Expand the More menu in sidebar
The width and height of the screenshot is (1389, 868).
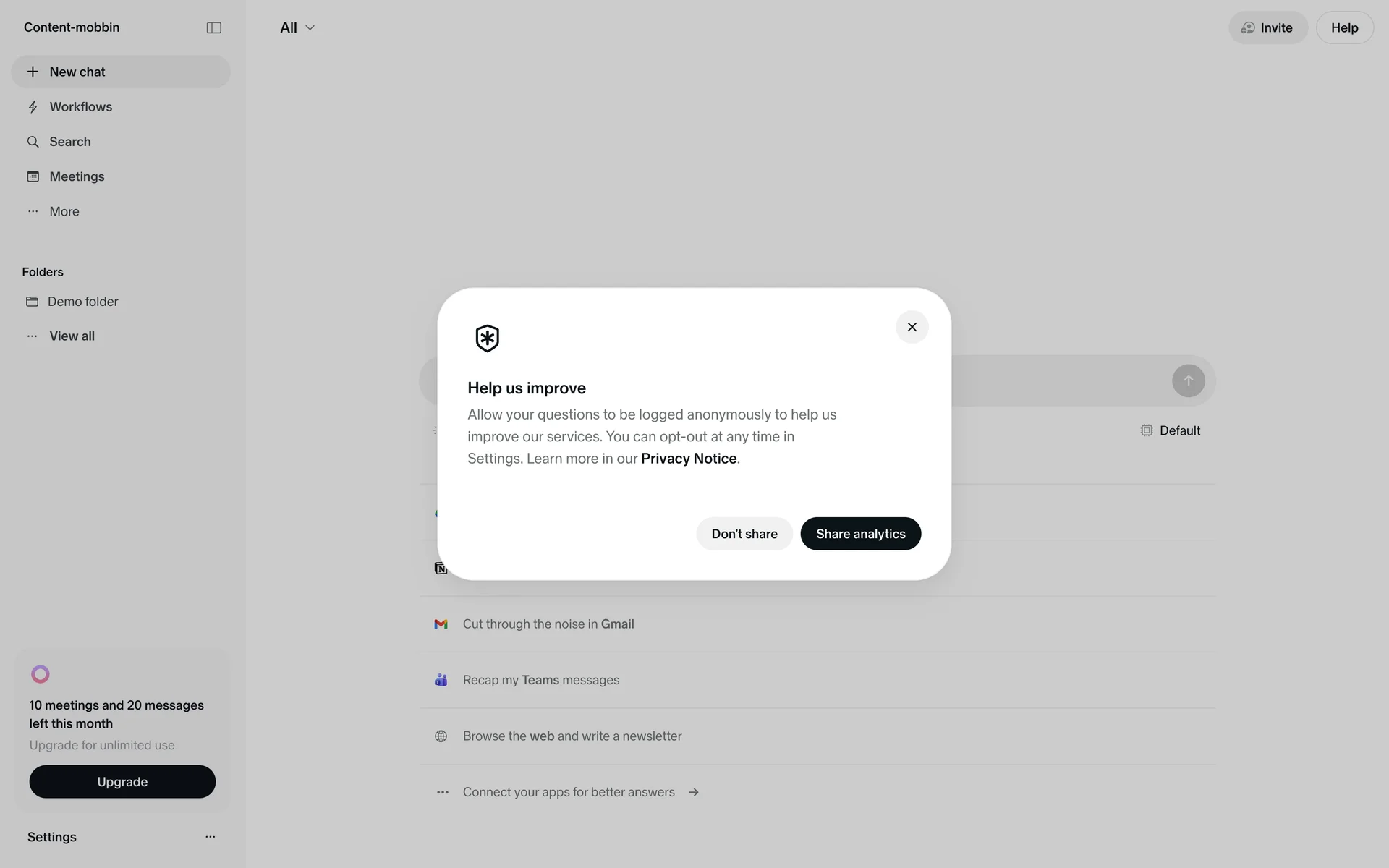pos(64,211)
